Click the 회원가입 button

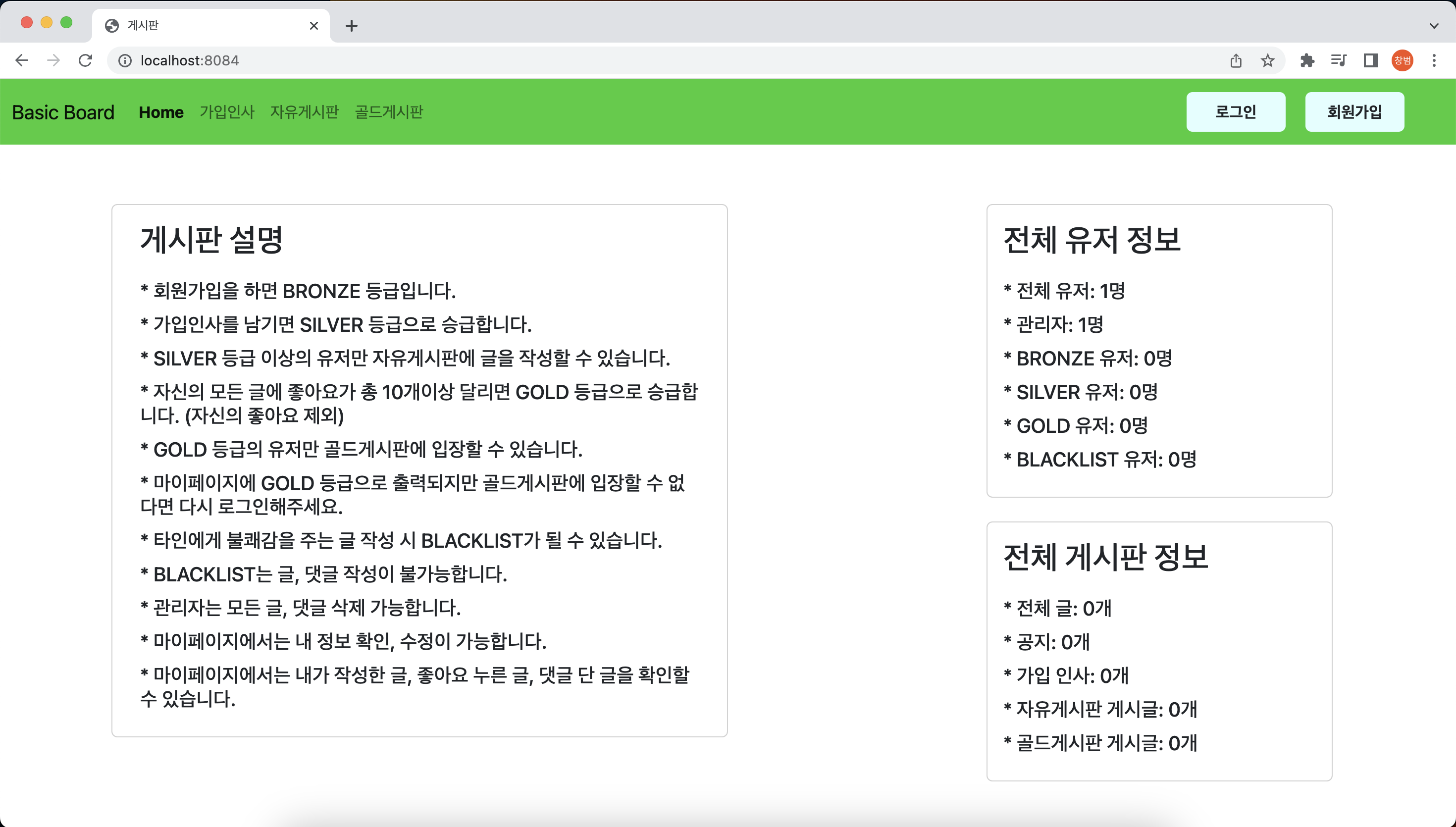click(1354, 112)
